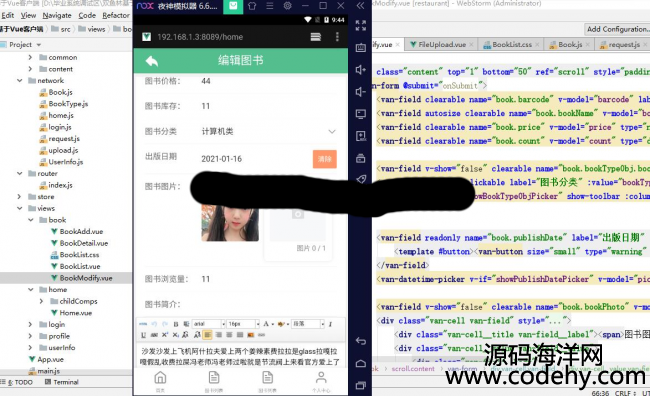Viewport: 650px width, 396px height.
Task: Tap the back arrow in 编辑图书 header
Action: pyautogui.click(x=152, y=61)
